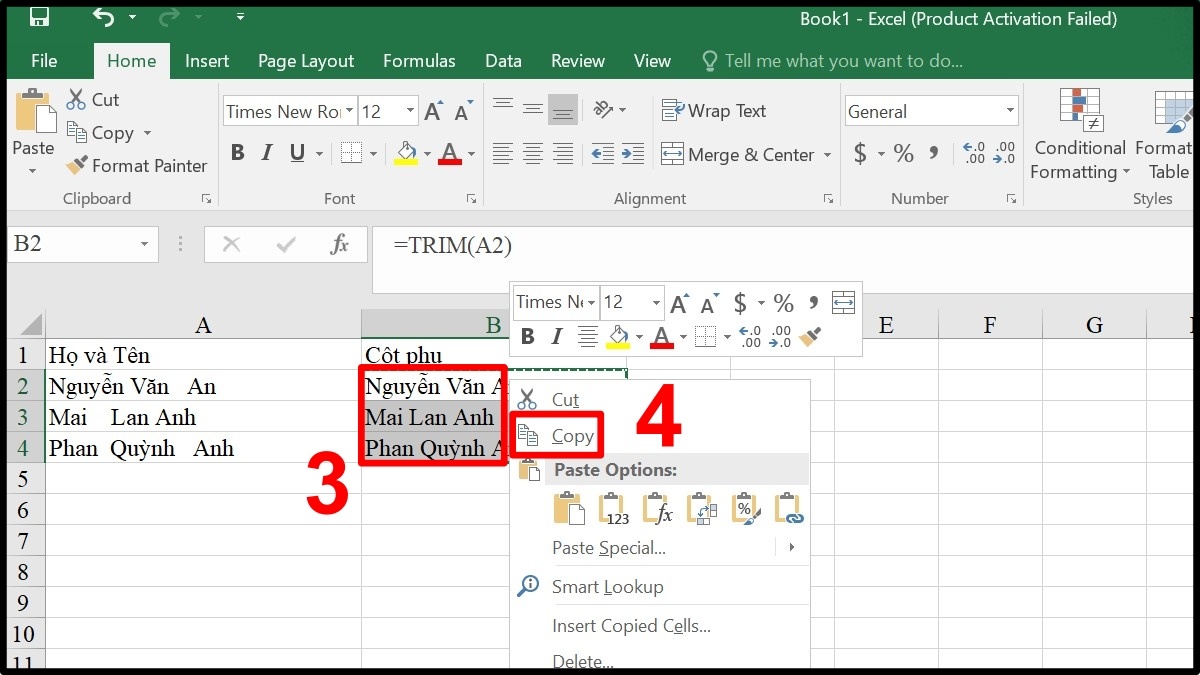Choose Copy from the context menu
1200x675 pixels.
click(x=572, y=437)
